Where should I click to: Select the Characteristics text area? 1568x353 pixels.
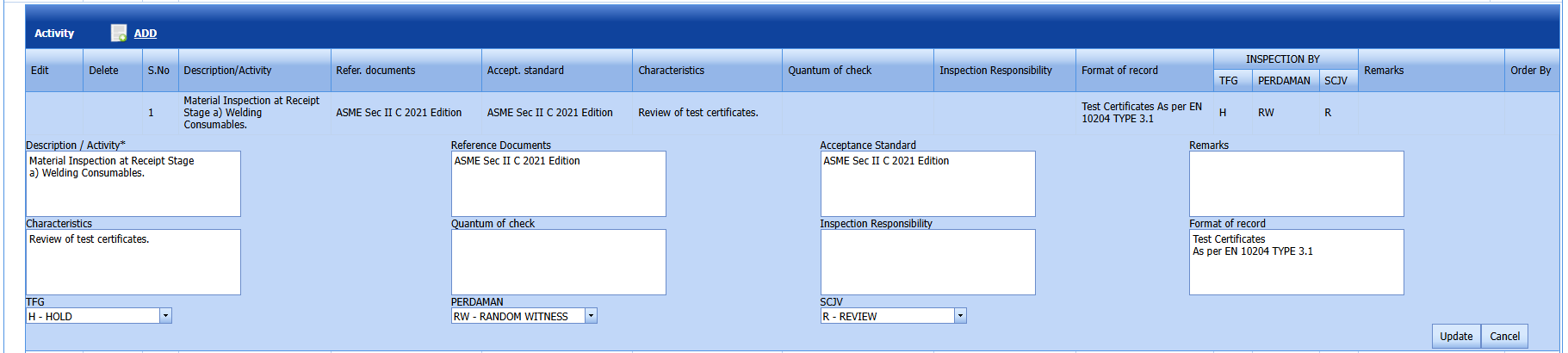point(133,262)
